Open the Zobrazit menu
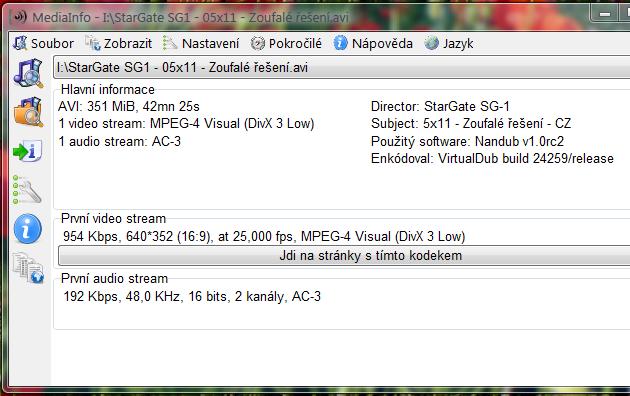Image resolution: width=630 pixels, height=396 pixels. (x=119, y=43)
